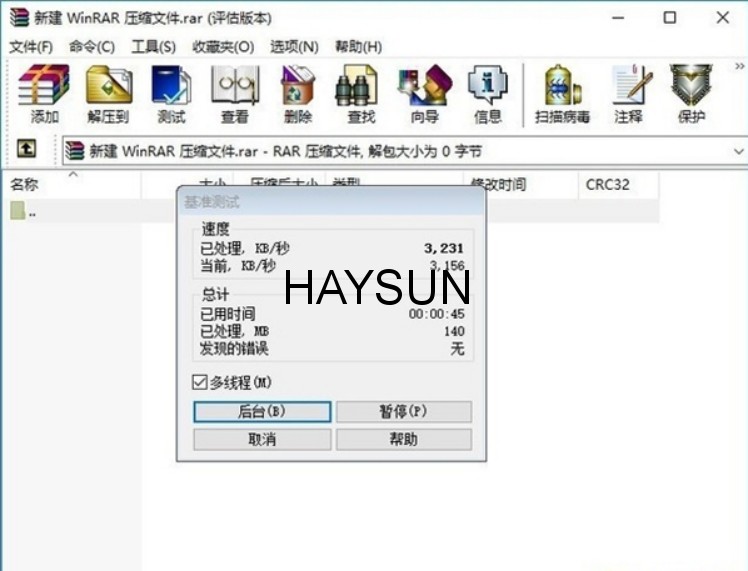Click the Cancel (取消) button
Image resolution: width=748 pixels, height=571 pixels.
click(x=262, y=439)
